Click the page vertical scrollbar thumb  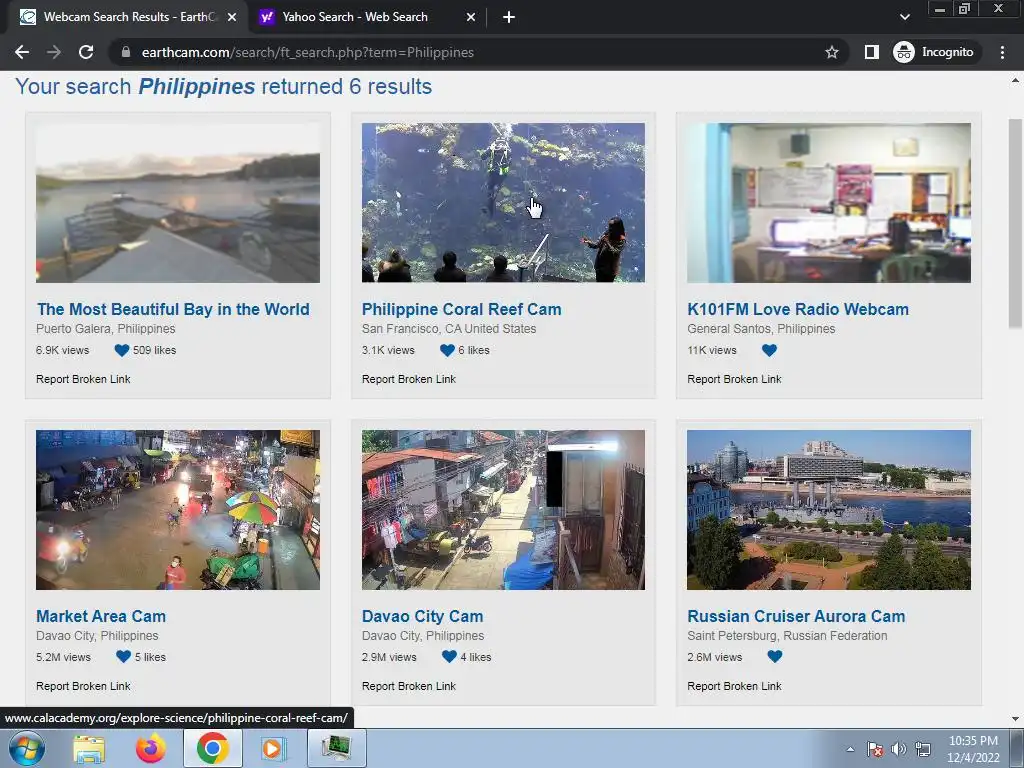(1015, 223)
